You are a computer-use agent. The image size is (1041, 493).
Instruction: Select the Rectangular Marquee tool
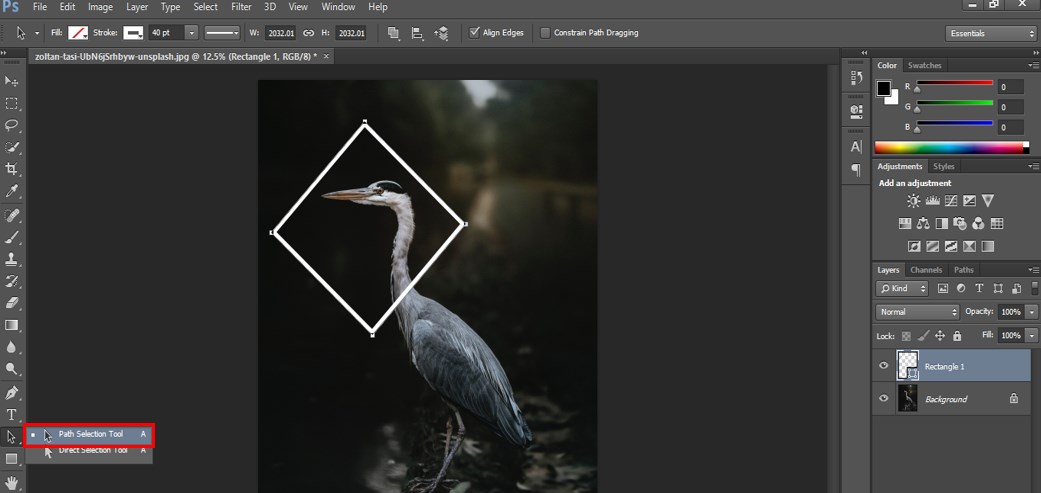click(11, 104)
